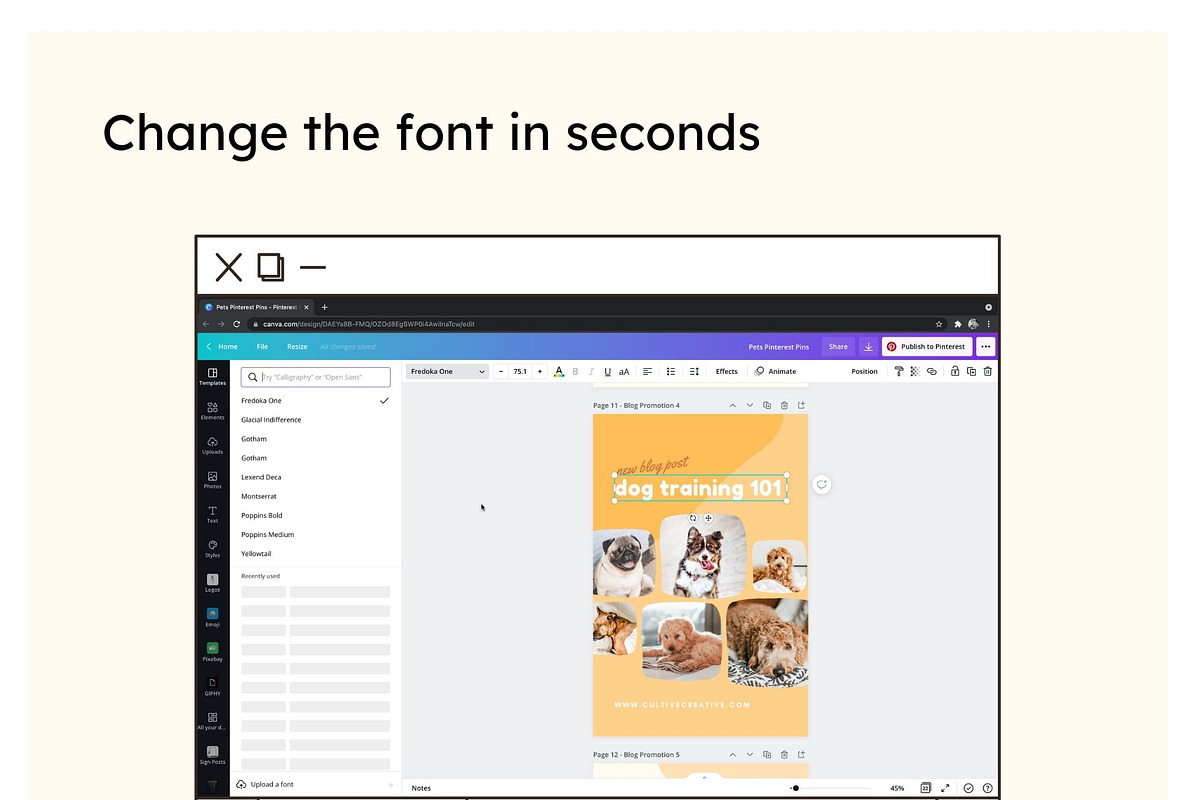Screen dimensions: 1200x800
Task: Select the Poppins Bold font
Action: [x=262, y=515]
